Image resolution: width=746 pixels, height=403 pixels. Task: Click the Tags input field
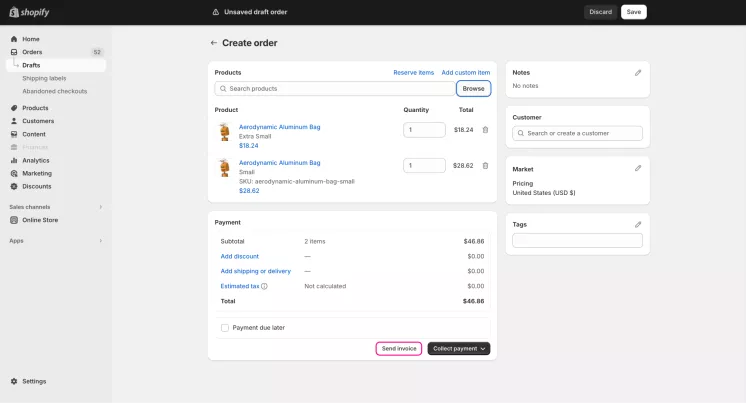tap(578, 240)
